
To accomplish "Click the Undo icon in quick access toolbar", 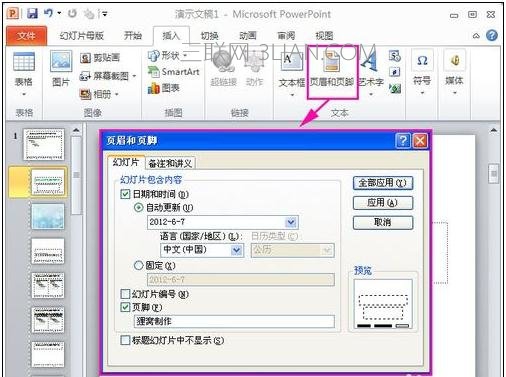I will pos(49,13).
